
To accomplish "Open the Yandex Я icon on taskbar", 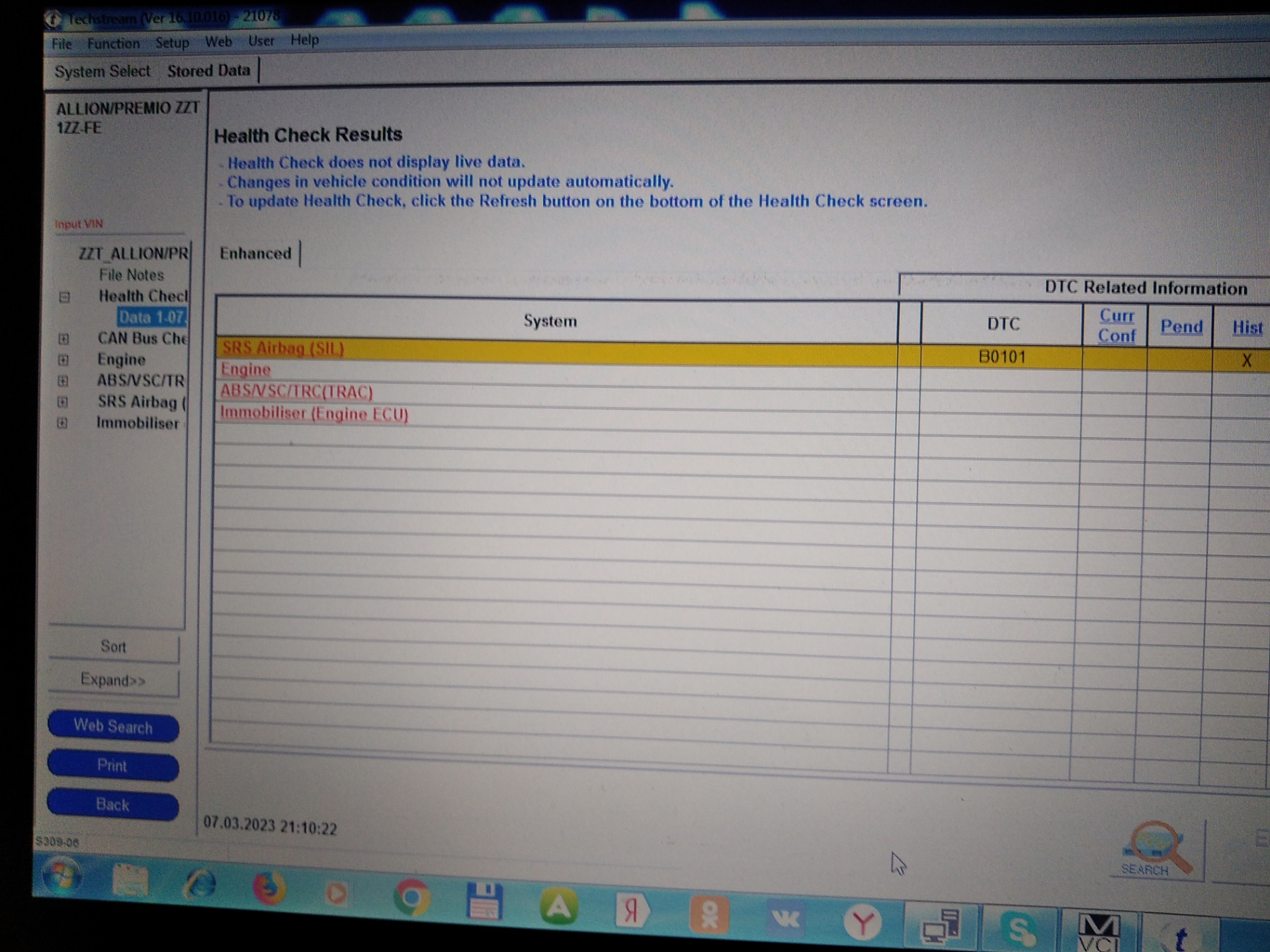I will click(632, 910).
